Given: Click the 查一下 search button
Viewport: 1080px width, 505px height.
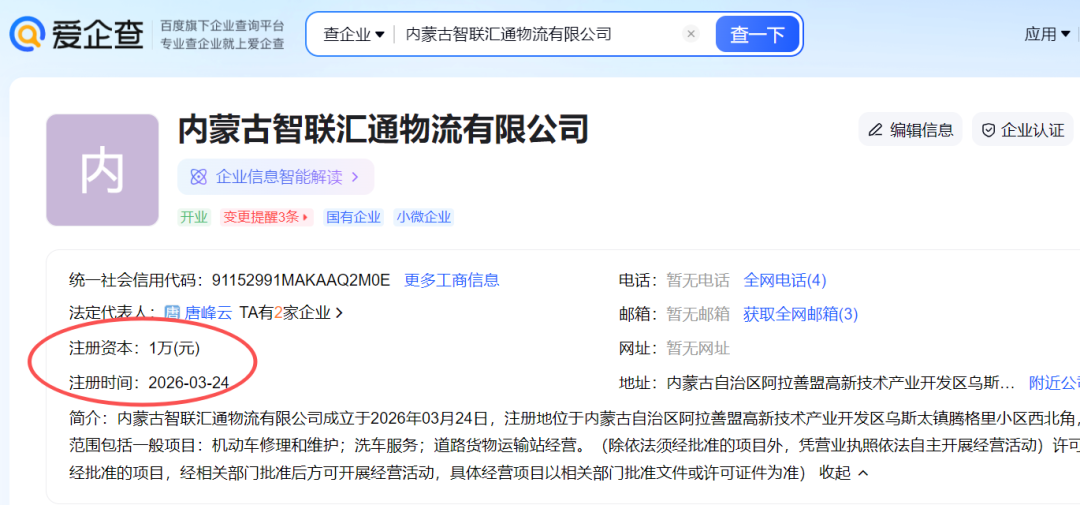Looking at the screenshot, I should (757, 34).
